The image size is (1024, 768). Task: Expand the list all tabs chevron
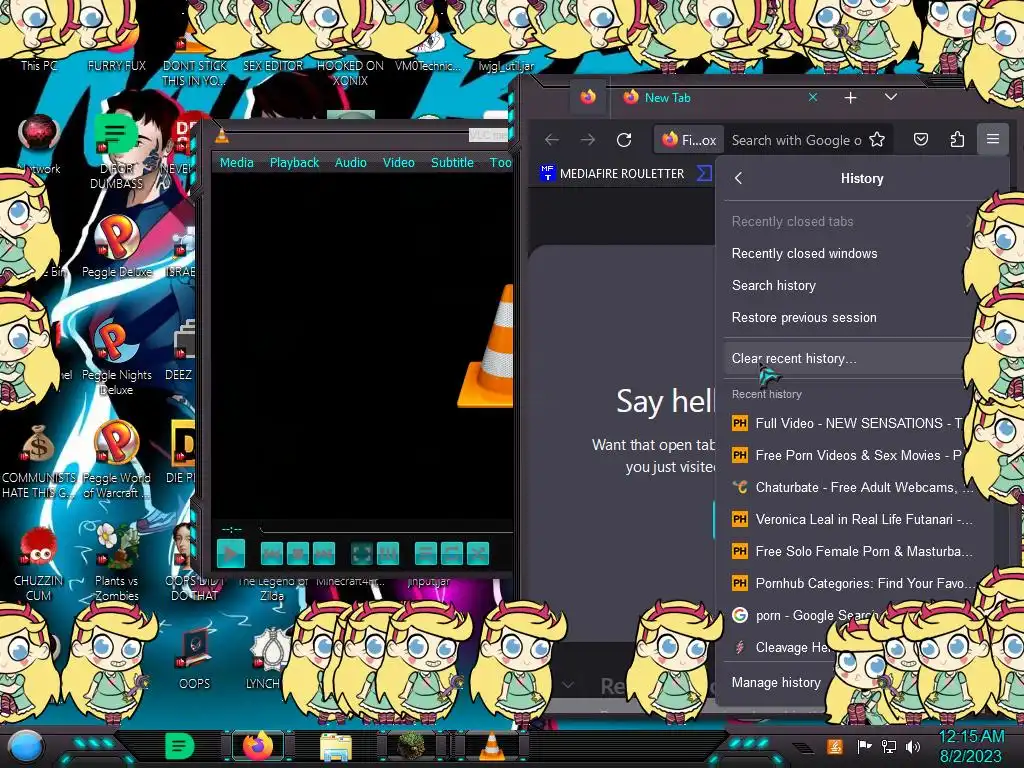(x=891, y=97)
